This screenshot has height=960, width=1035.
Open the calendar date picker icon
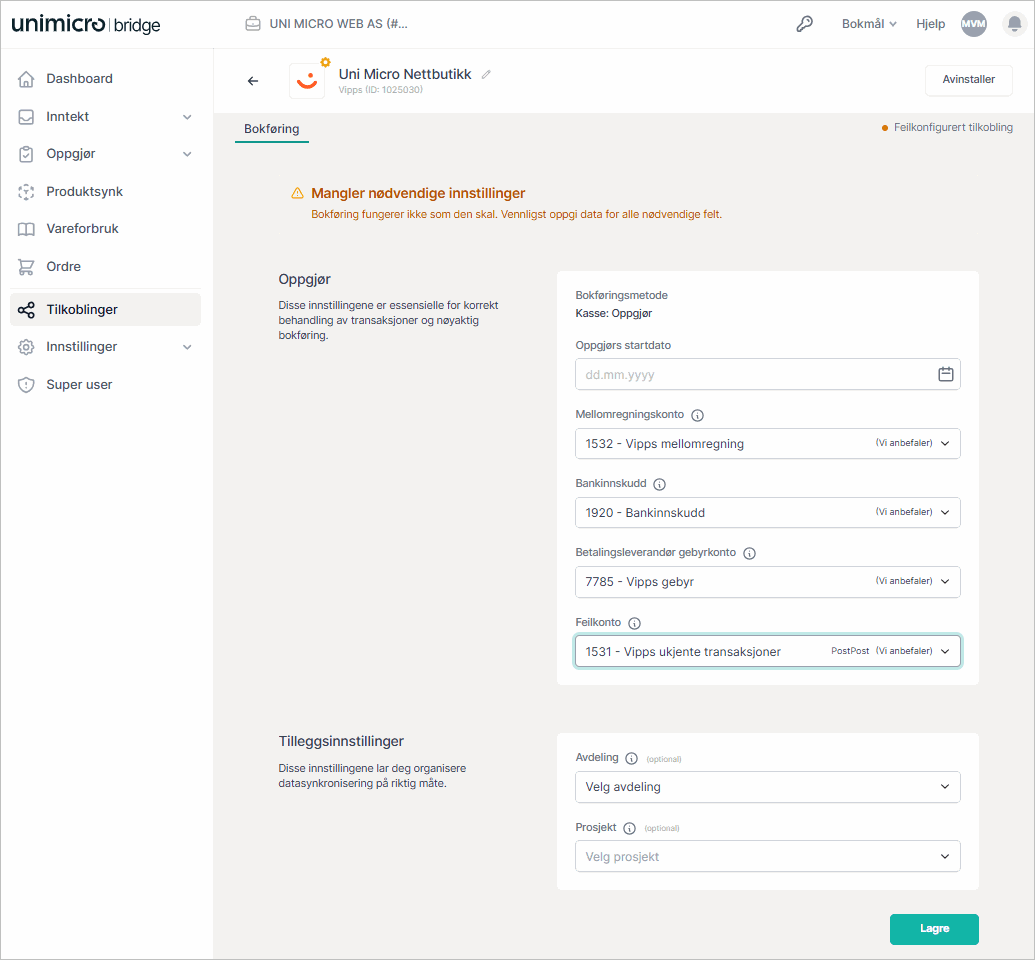(945, 374)
